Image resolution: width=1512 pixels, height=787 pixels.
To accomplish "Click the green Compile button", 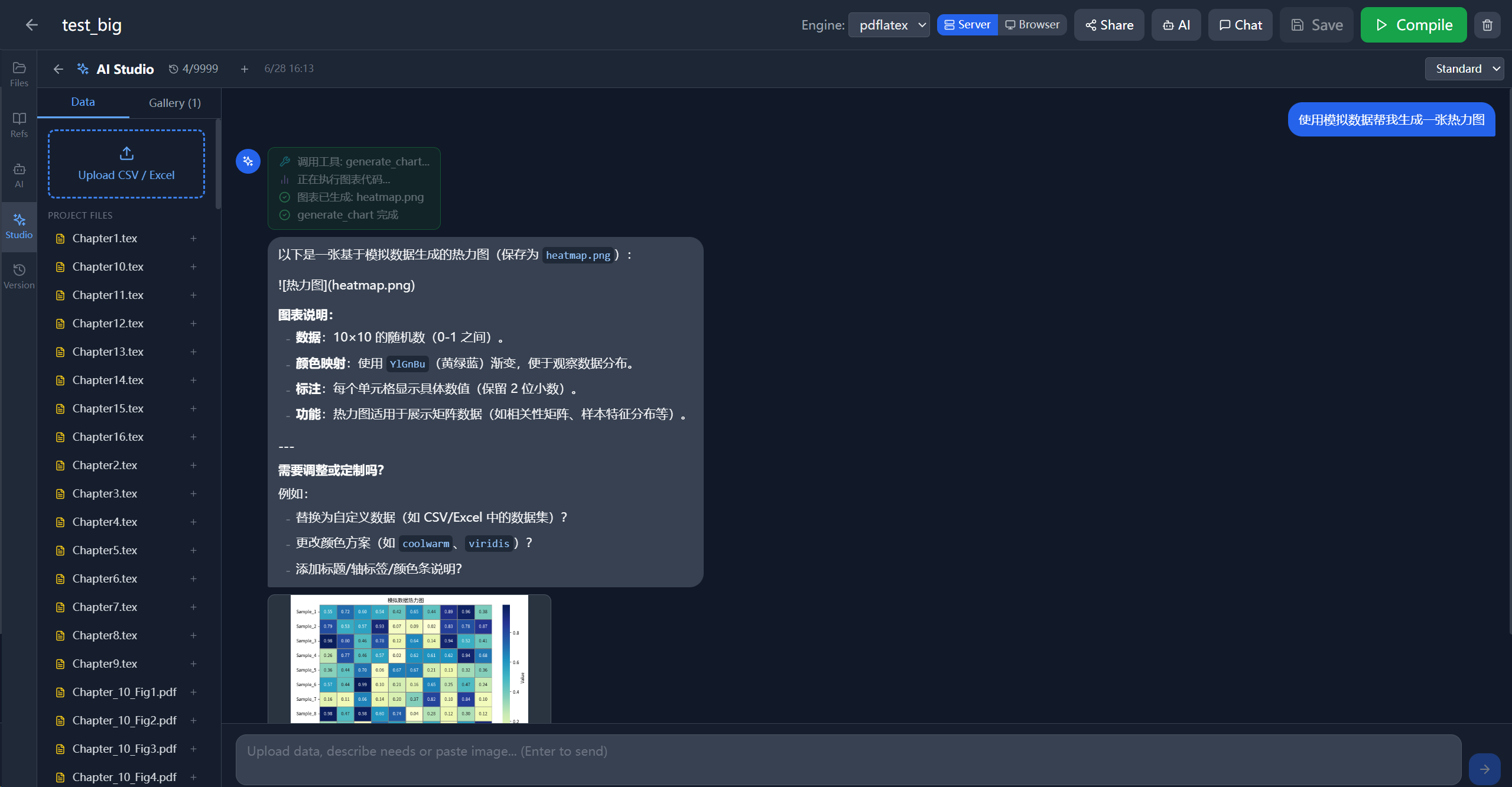I will click(x=1413, y=25).
